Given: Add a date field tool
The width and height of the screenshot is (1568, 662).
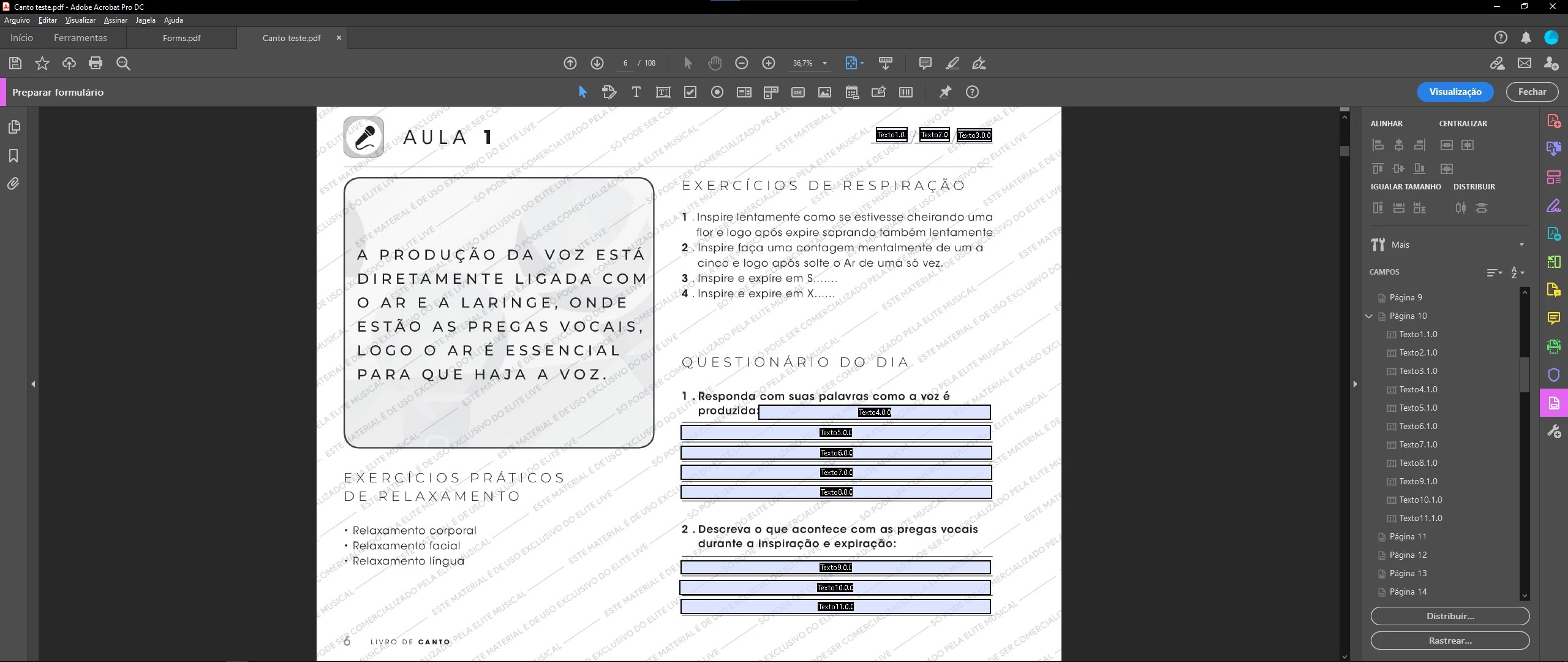Looking at the screenshot, I should tap(852, 92).
